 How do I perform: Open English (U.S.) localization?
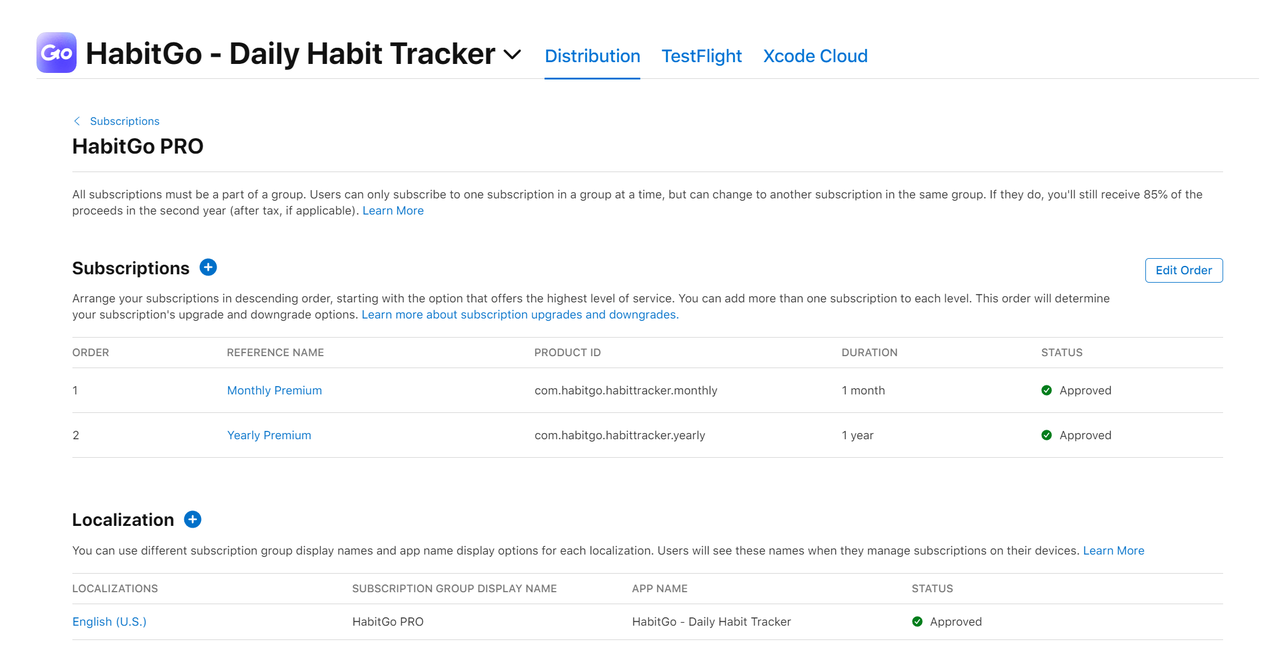(x=109, y=621)
